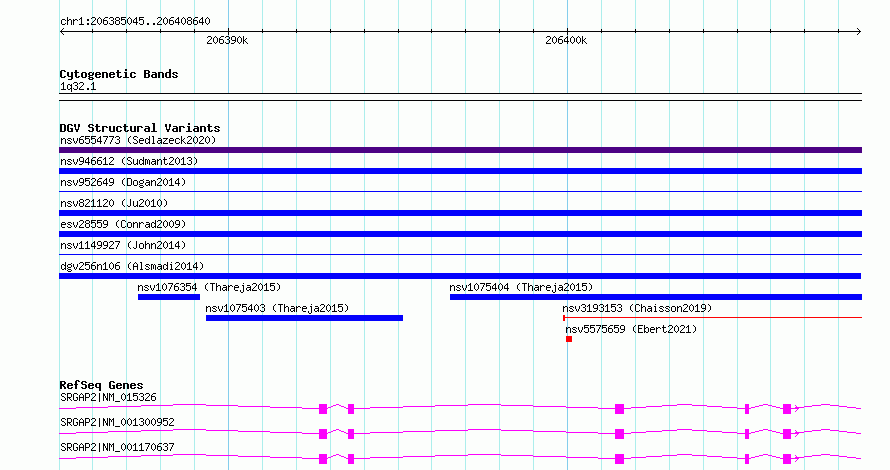Open nsv1075404 (Thareja2015) label
The image size is (890, 470).
[x=521, y=287]
